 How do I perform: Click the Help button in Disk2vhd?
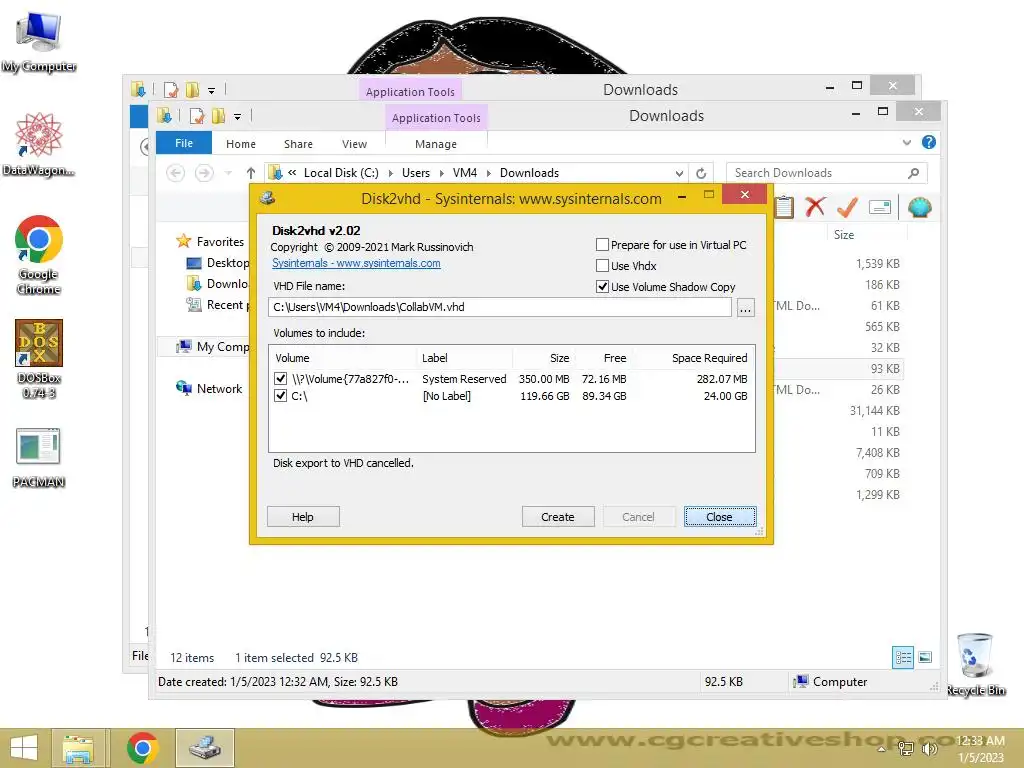(x=303, y=517)
